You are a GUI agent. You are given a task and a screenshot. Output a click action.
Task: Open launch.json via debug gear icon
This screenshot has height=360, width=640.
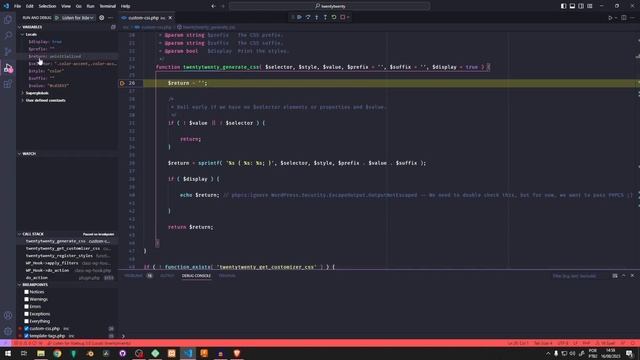click(x=102, y=18)
